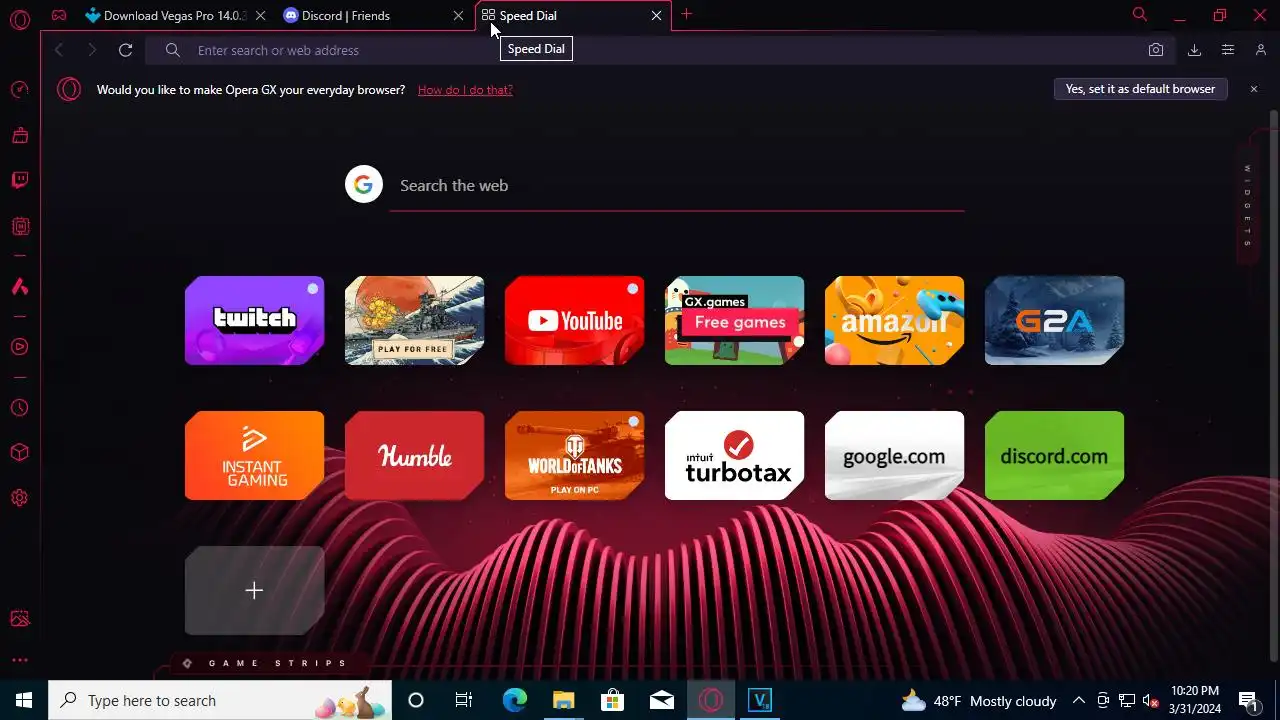Open GX Cleaner broom icon in sidebar

point(19,135)
